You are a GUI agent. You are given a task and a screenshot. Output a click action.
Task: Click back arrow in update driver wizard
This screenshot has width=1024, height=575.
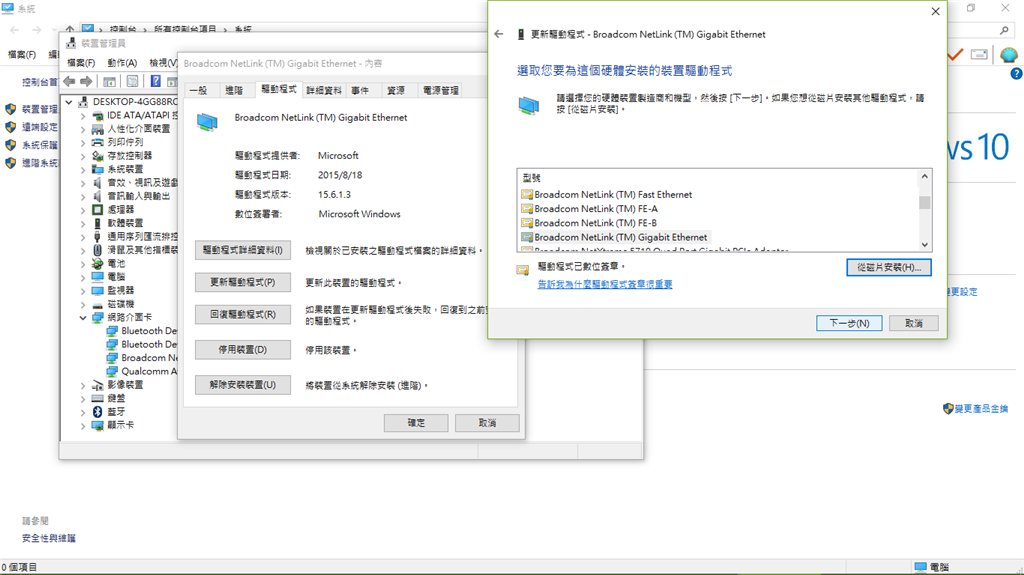click(x=499, y=34)
